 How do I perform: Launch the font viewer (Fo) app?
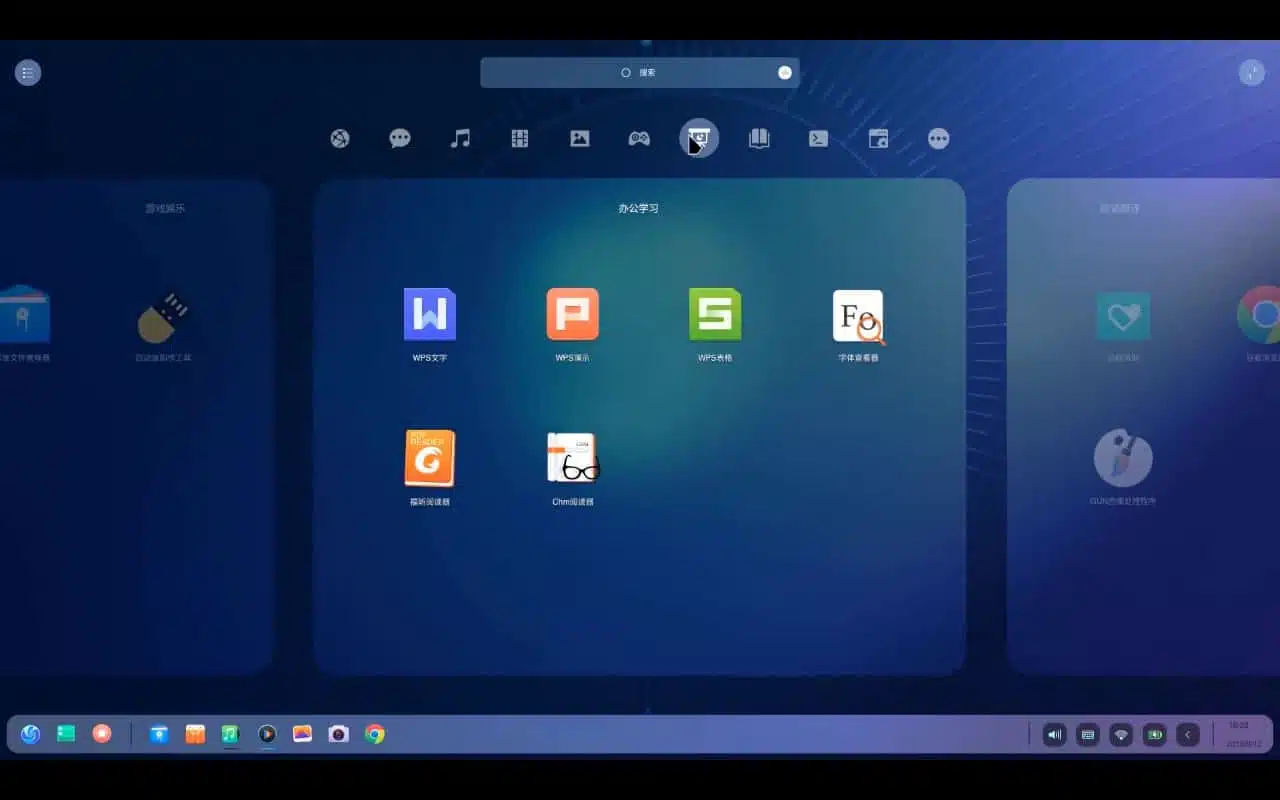859,316
